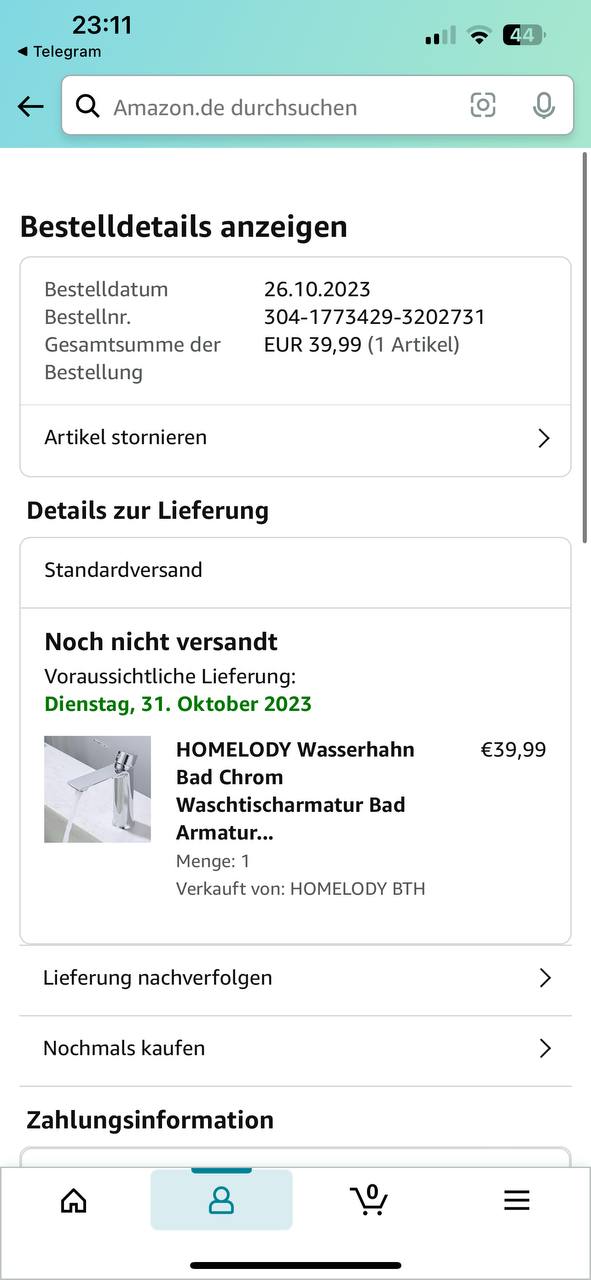Return to Telegram via status bar link
The height and width of the screenshot is (1280, 591).
[59, 52]
